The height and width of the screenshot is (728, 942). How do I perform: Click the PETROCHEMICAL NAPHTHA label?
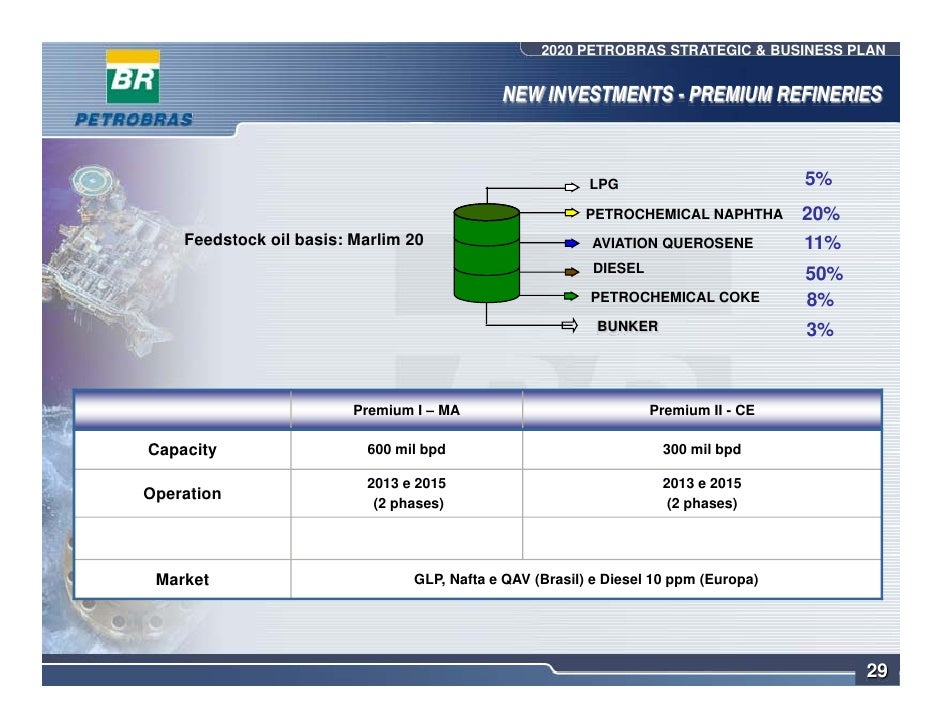pos(684,214)
